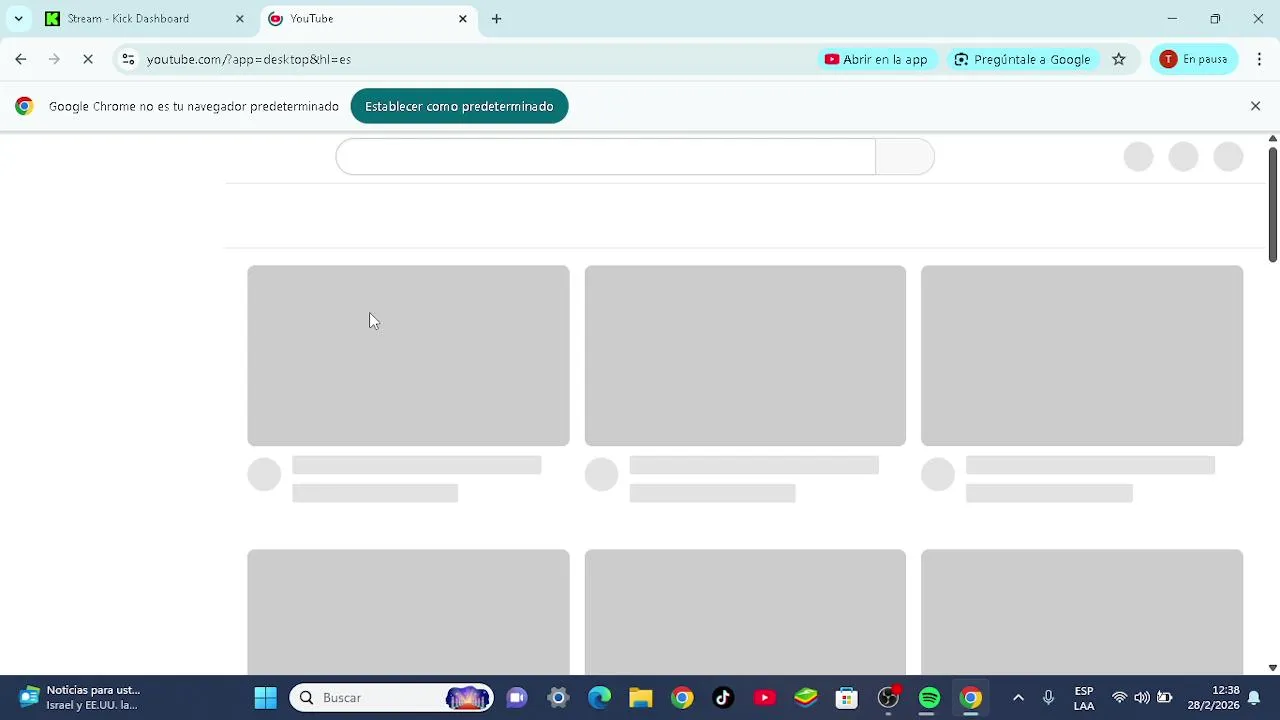Click the volume speaker icon in tray
The image size is (1280, 720).
tap(1142, 698)
